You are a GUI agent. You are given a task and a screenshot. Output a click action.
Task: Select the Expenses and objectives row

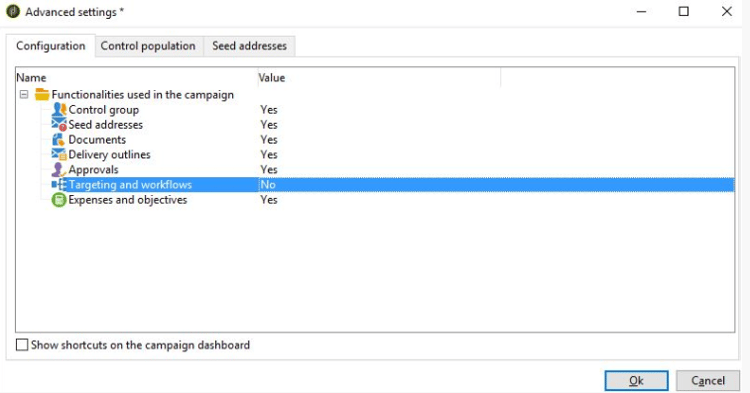(375, 200)
